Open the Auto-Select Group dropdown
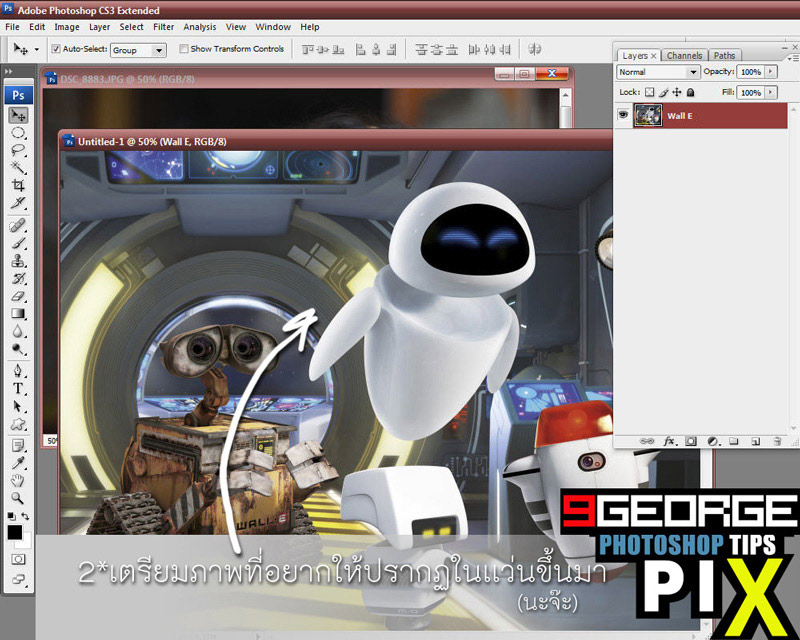The height and width of the screenshot is (640, 800). [x=159, y=50]
